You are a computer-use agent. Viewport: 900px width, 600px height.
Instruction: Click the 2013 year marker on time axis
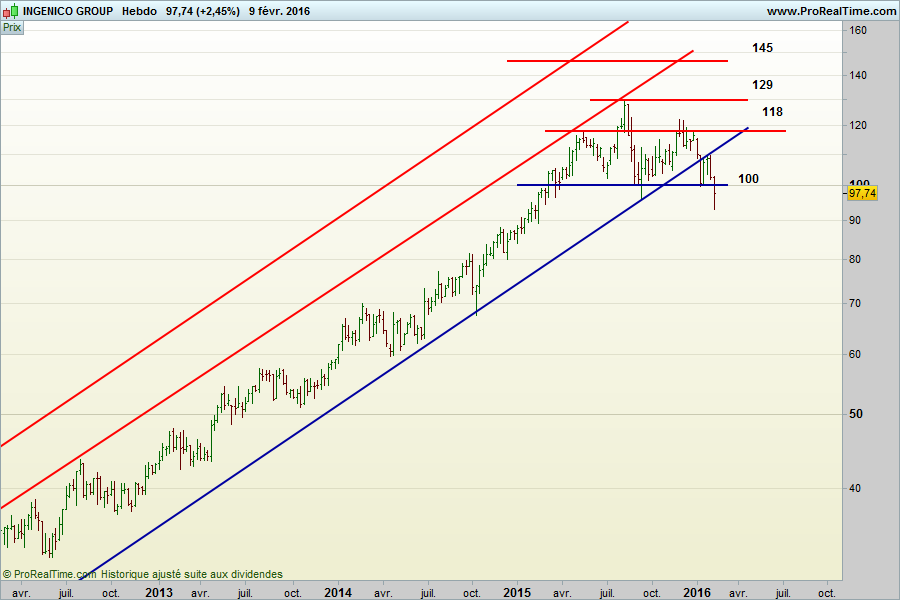[x=159, y=592]
